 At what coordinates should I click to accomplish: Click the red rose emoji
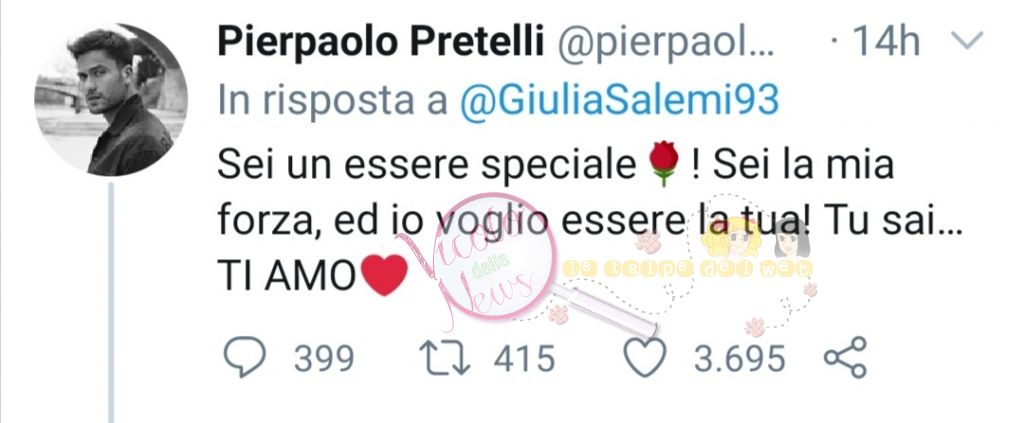click(x=664, y=165)
